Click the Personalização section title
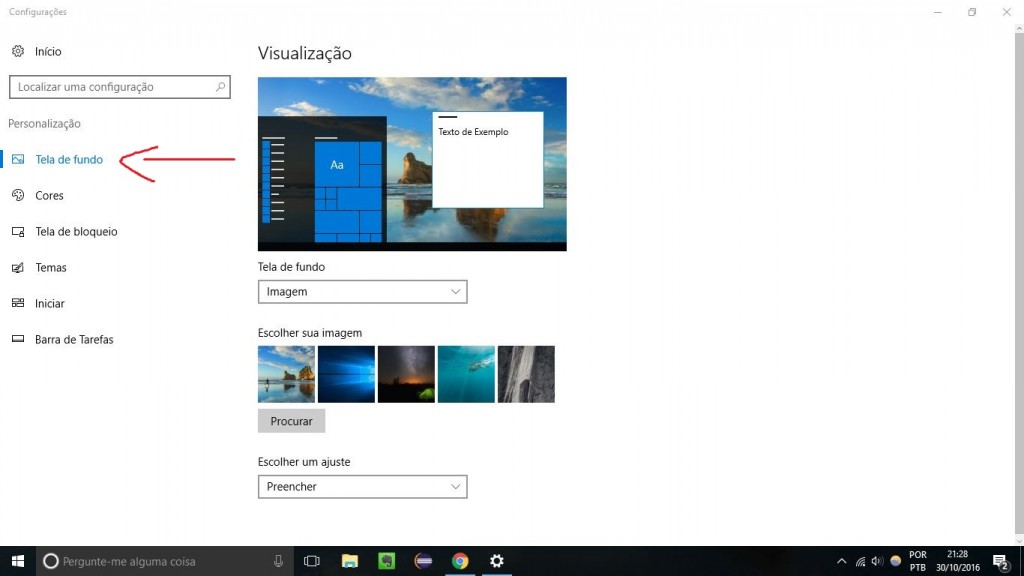This screenshot has height=576, width=1024. [44, 123]
